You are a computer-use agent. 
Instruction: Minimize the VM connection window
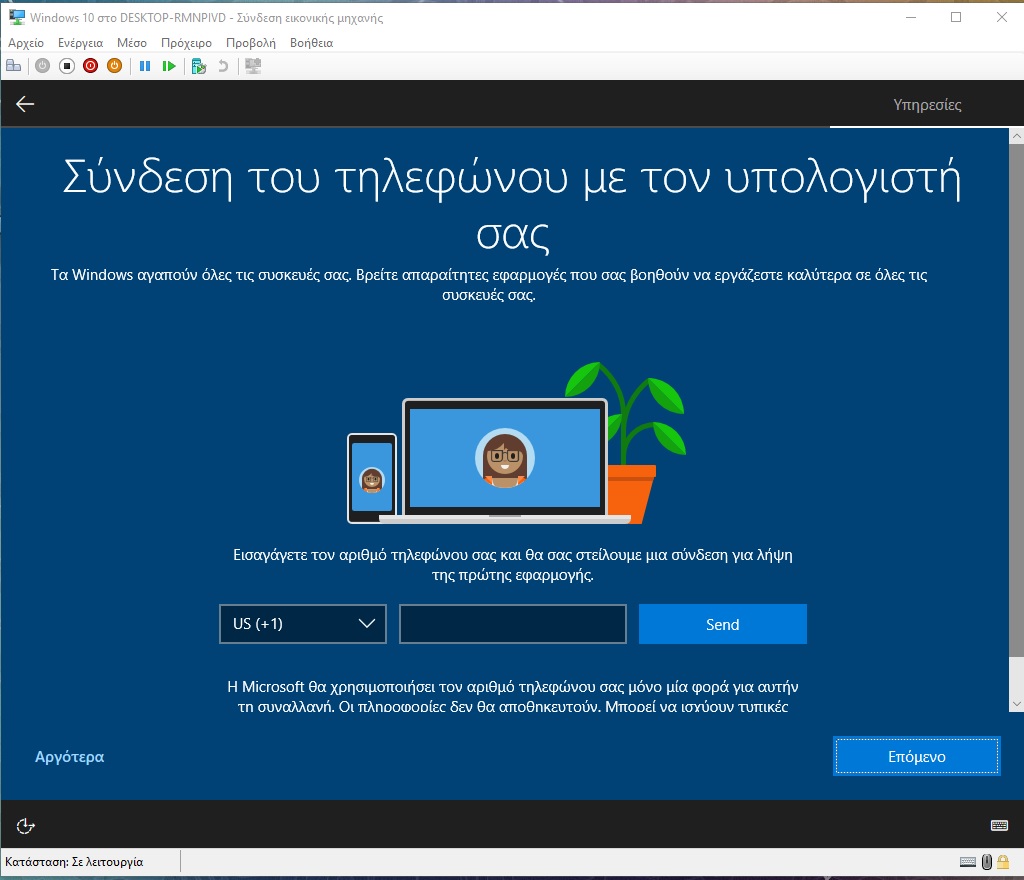tap(911, 18)
